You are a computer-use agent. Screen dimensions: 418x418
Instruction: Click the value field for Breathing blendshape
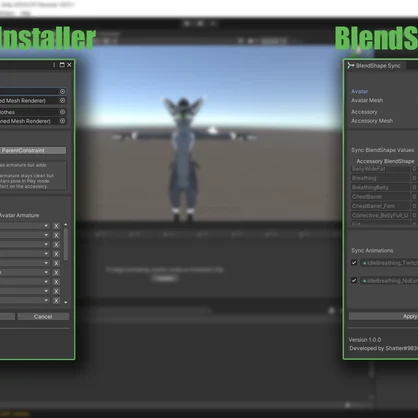tap(414, 178)
